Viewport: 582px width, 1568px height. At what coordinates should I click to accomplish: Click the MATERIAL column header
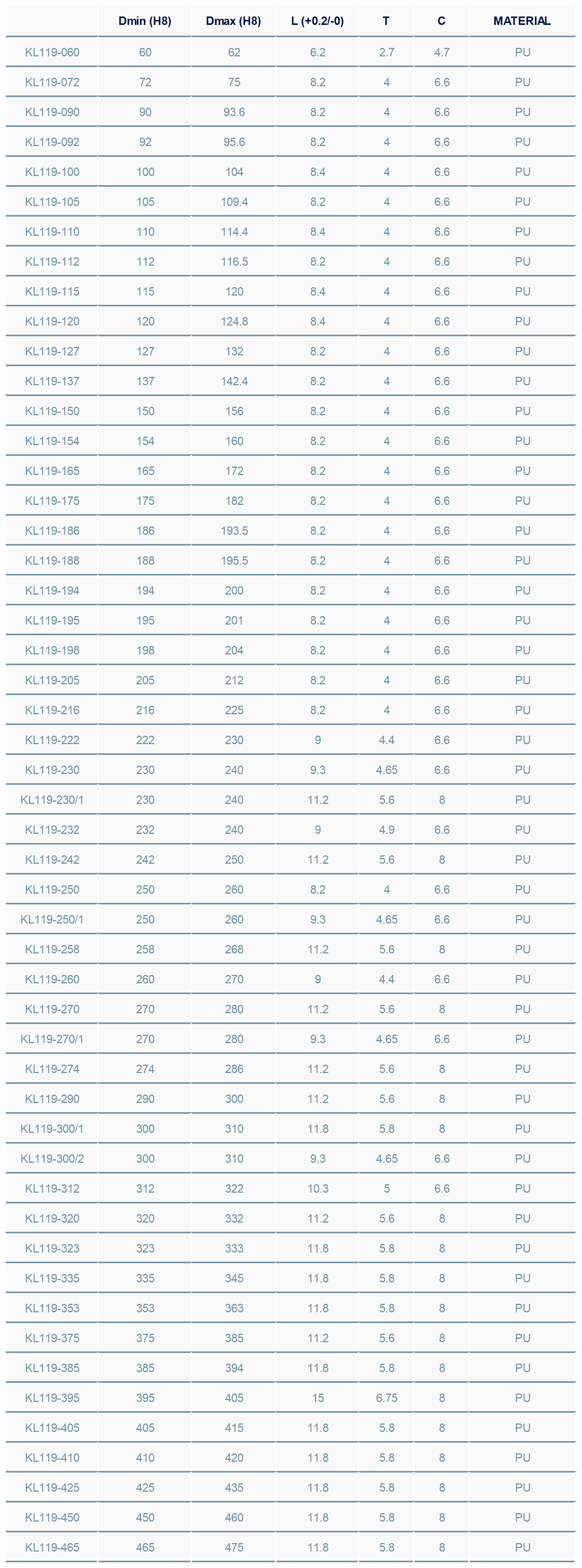click(522, 21)
